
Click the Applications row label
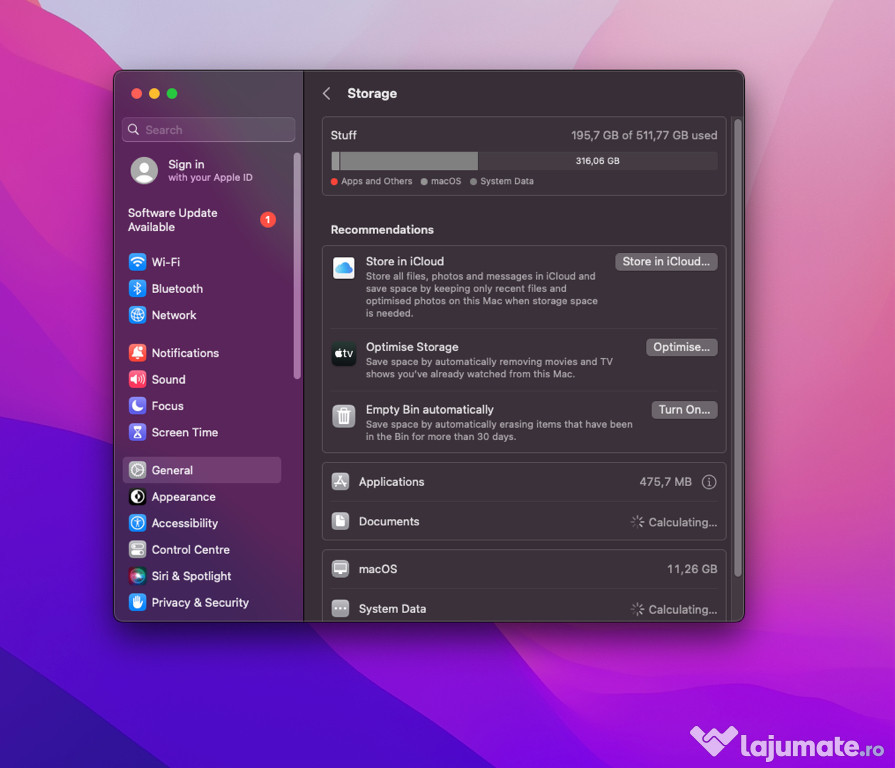pos(392,482)
